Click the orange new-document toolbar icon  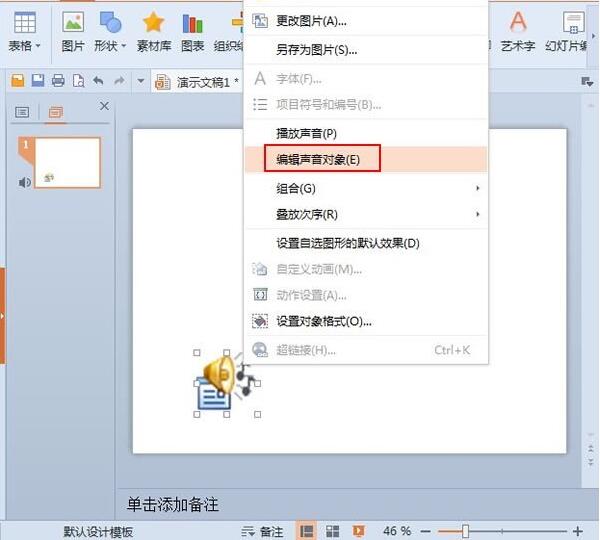(x=18, y=80)
